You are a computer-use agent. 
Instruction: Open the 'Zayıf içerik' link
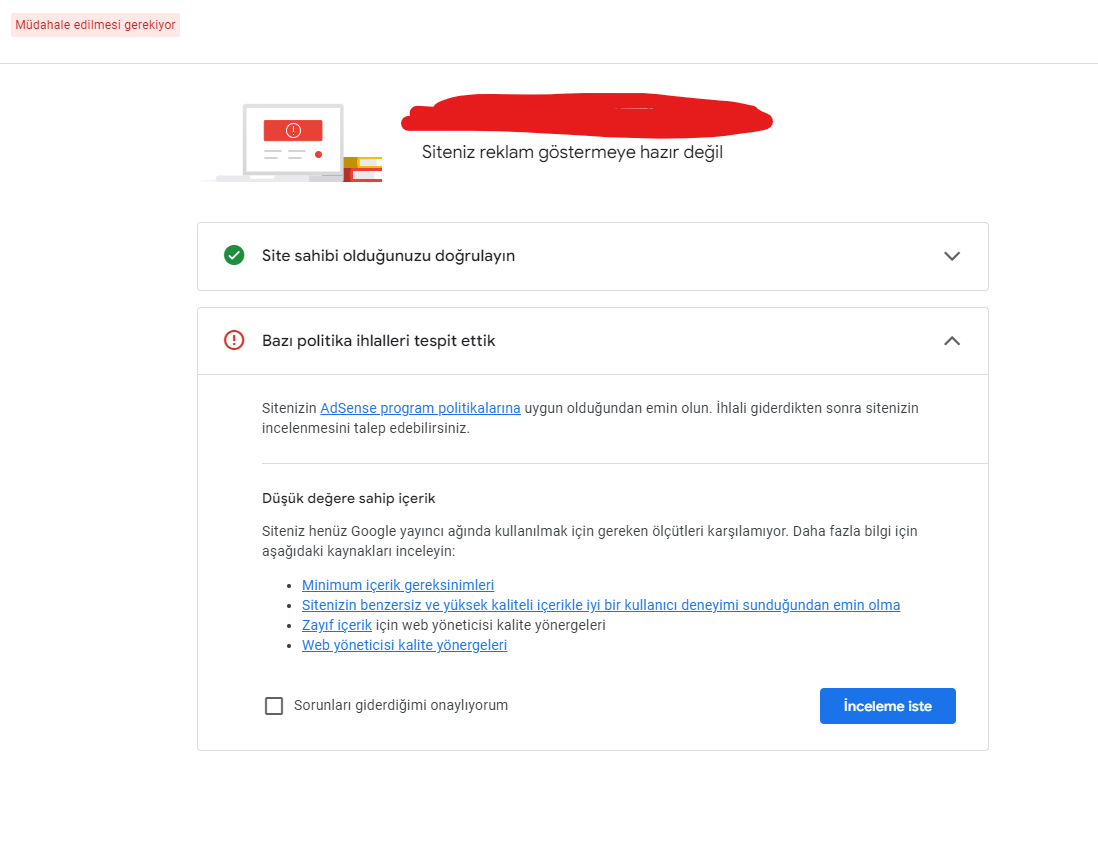pos(337,625)
